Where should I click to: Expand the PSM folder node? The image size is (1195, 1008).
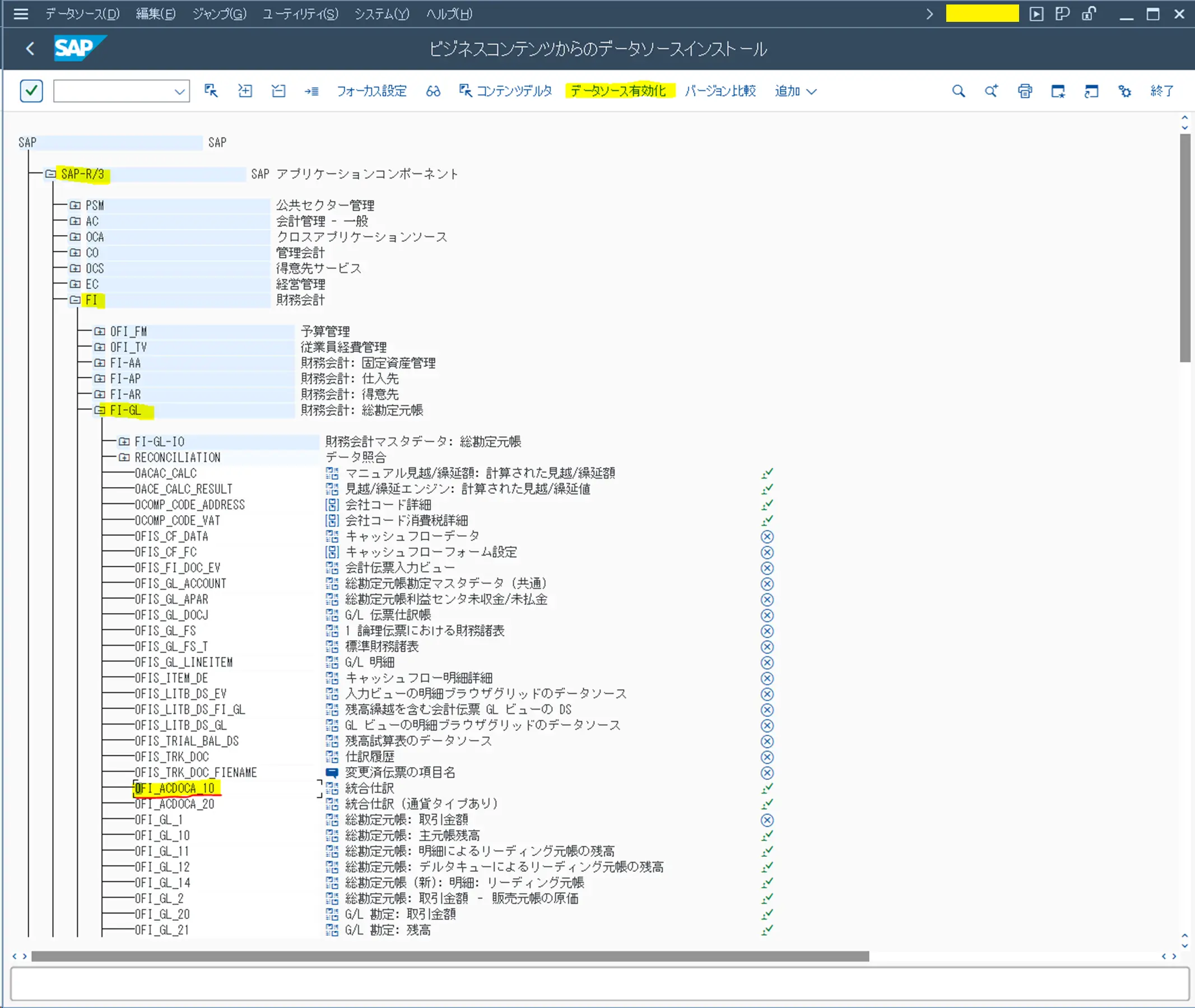point(75,205)
